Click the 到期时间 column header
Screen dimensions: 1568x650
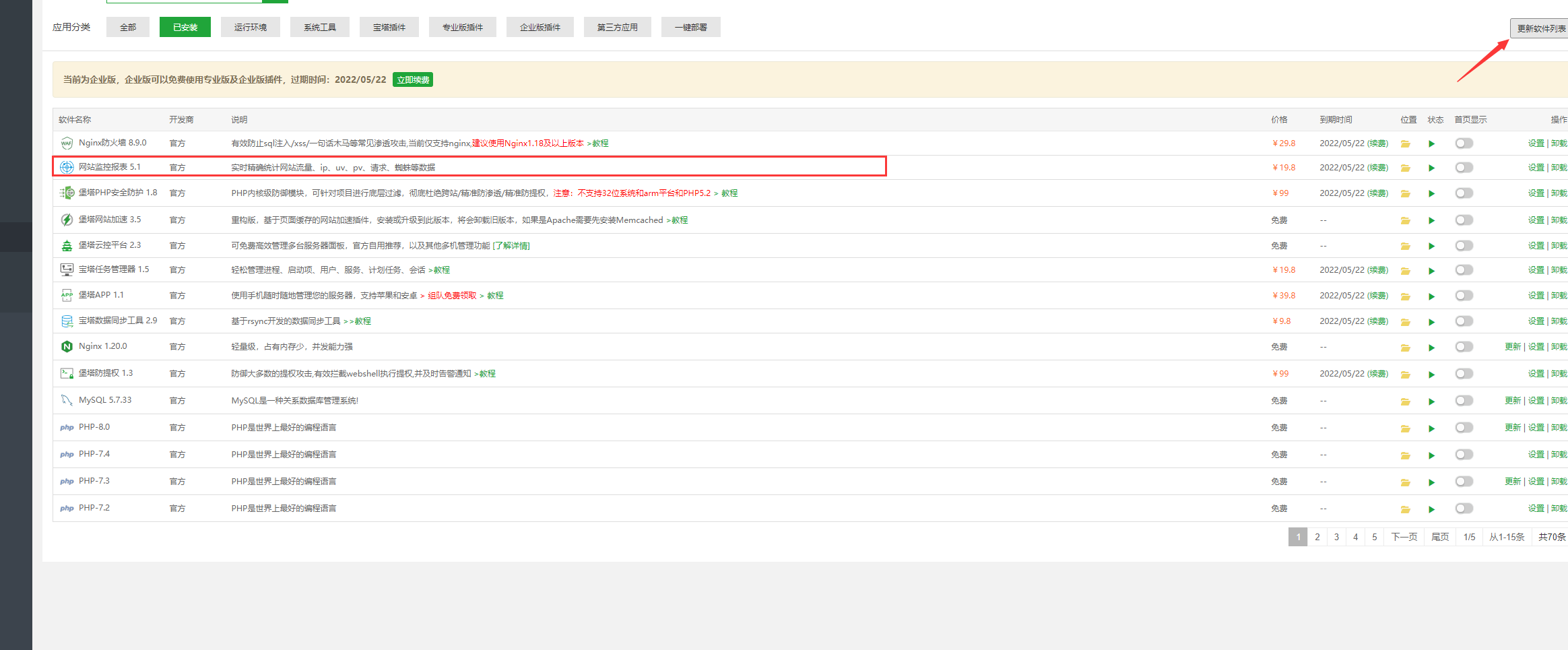(1336, 119)
